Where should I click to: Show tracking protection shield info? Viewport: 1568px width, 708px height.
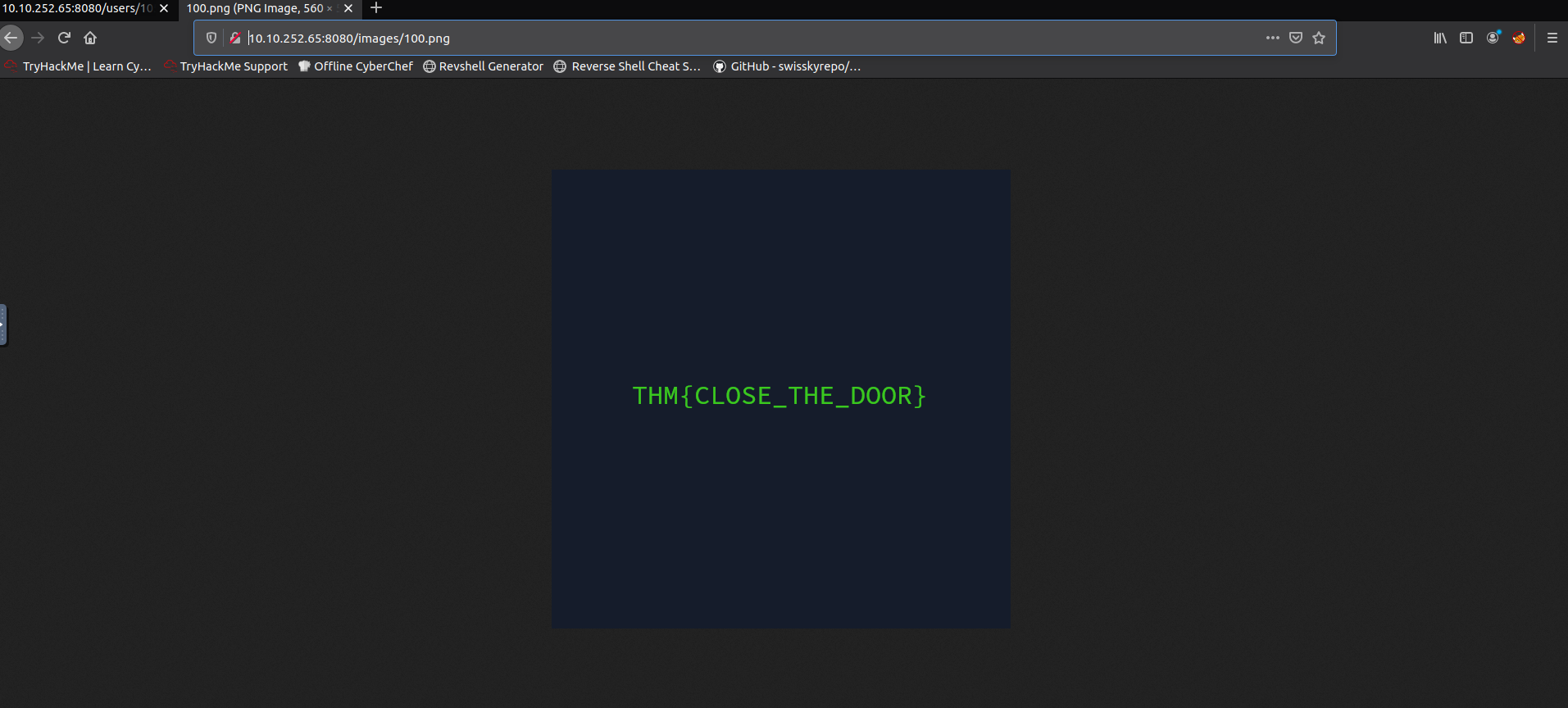click(211, 38)
